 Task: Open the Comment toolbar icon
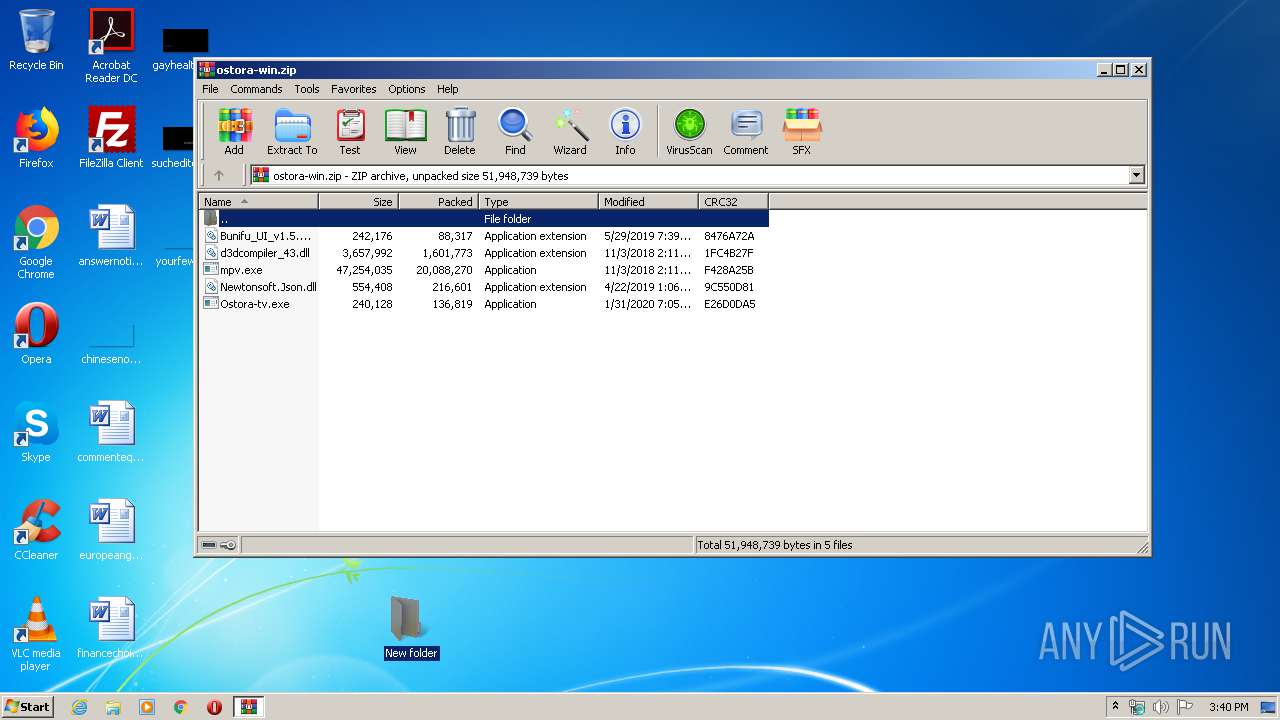pyautogui.click(x=746, y=132)
